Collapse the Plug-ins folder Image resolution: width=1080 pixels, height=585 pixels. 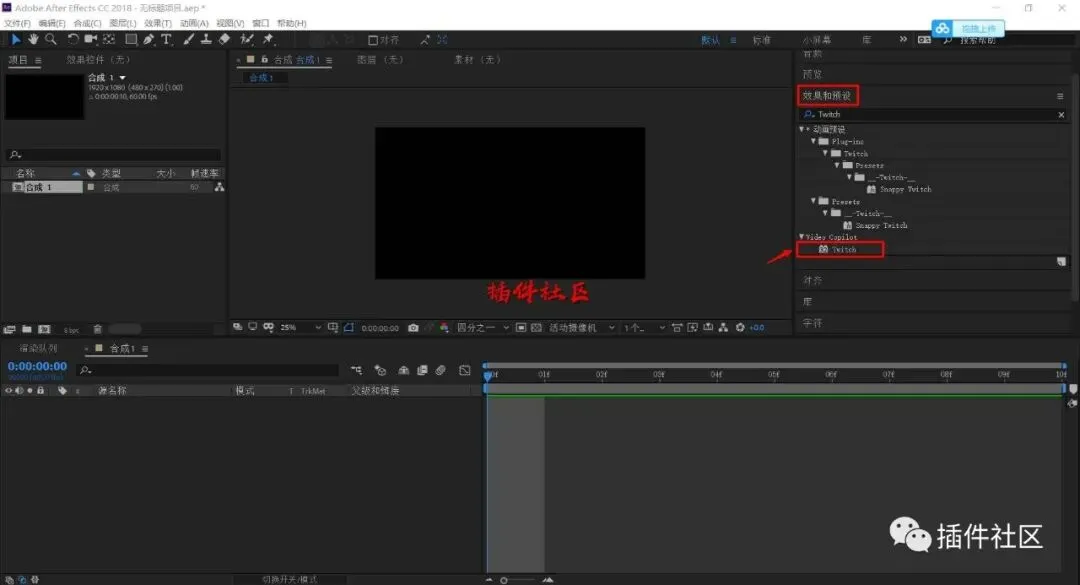813,141
